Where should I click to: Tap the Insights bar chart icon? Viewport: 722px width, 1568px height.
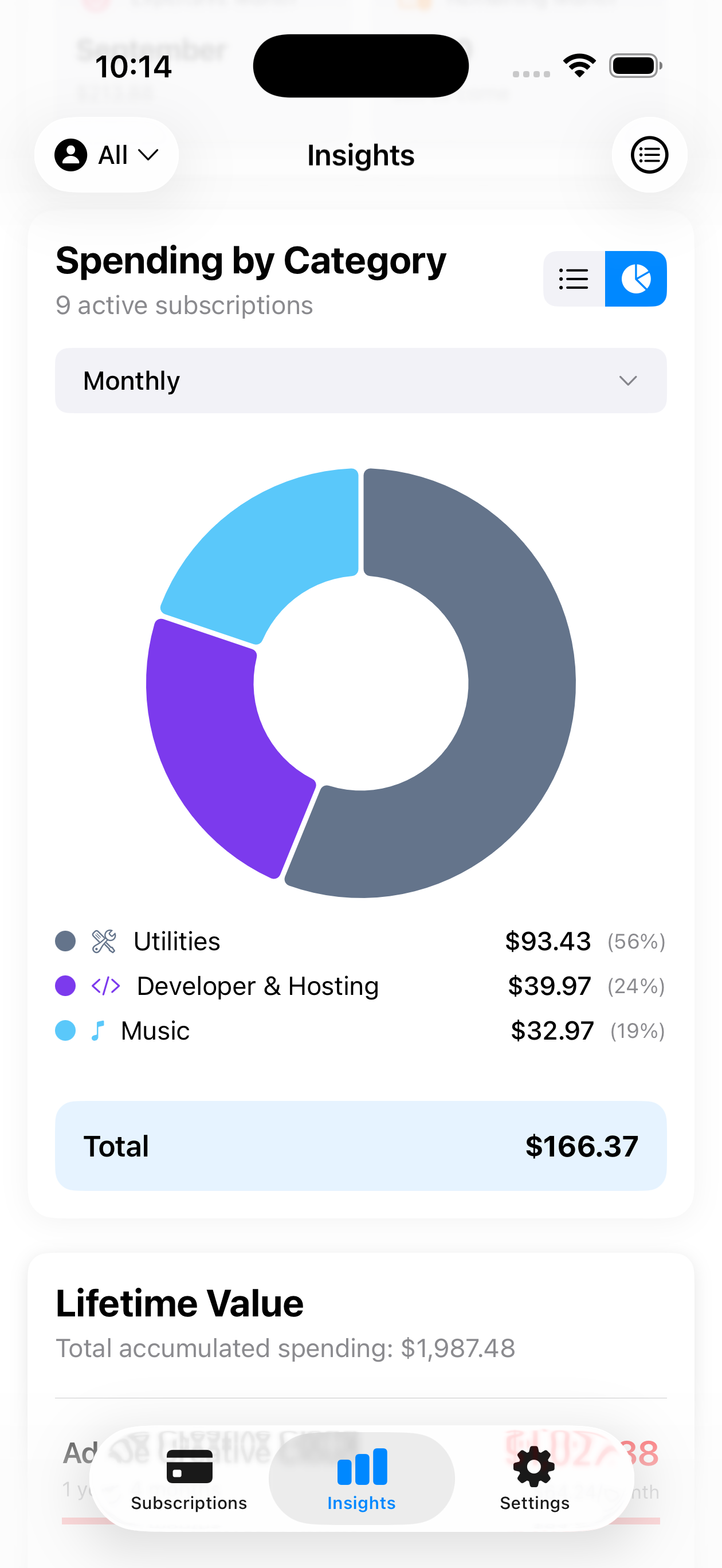point(362,1467)
